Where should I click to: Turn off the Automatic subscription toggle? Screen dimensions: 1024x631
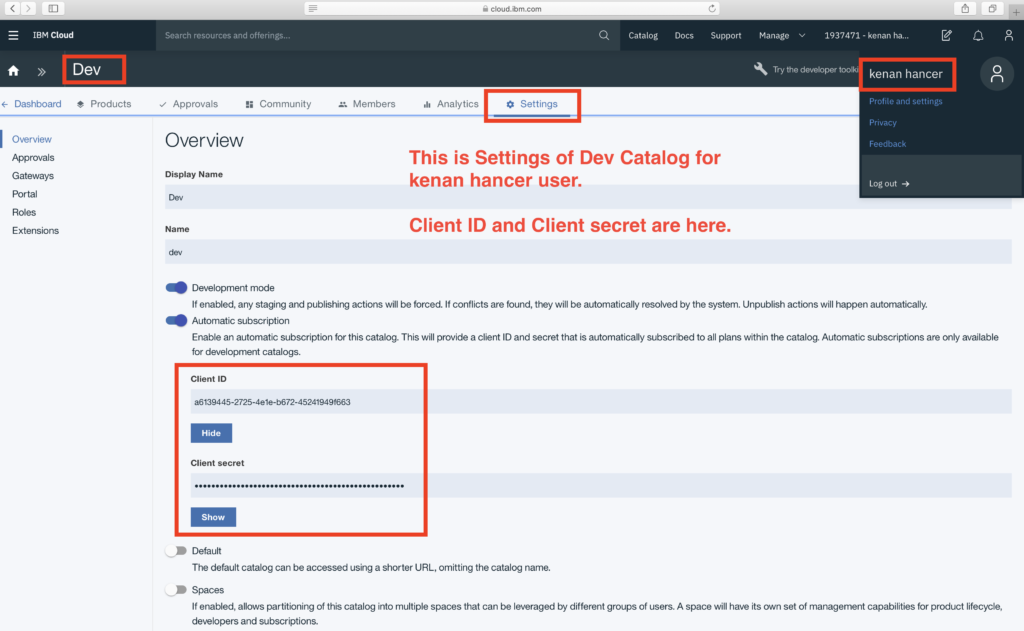176,321
